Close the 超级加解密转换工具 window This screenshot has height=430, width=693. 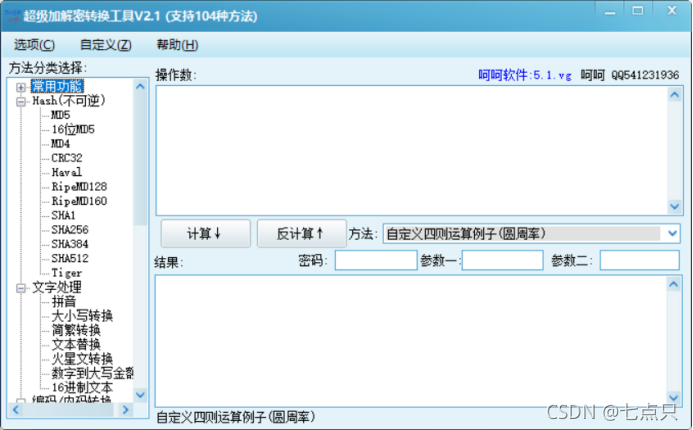[x=672, y=11]
